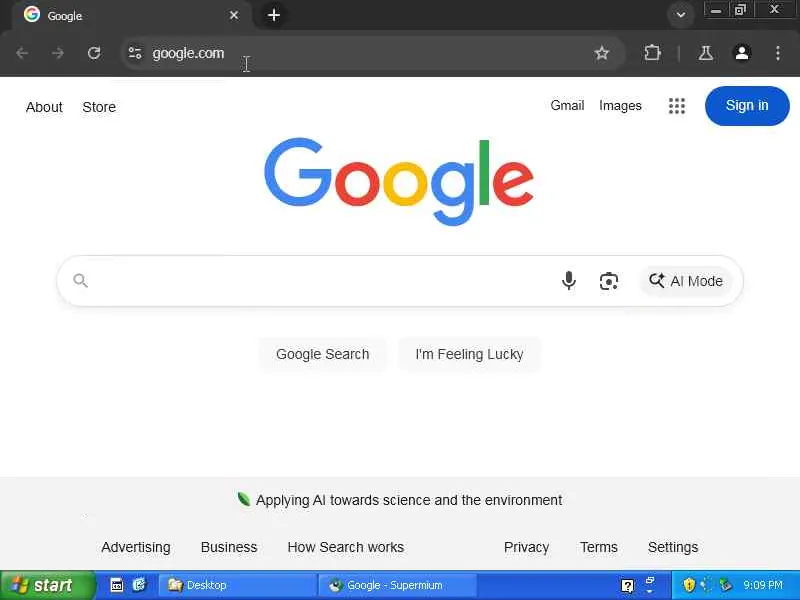Open a new tab with plus button
This screenshot has height=600, width=800.
coord(274,15)
